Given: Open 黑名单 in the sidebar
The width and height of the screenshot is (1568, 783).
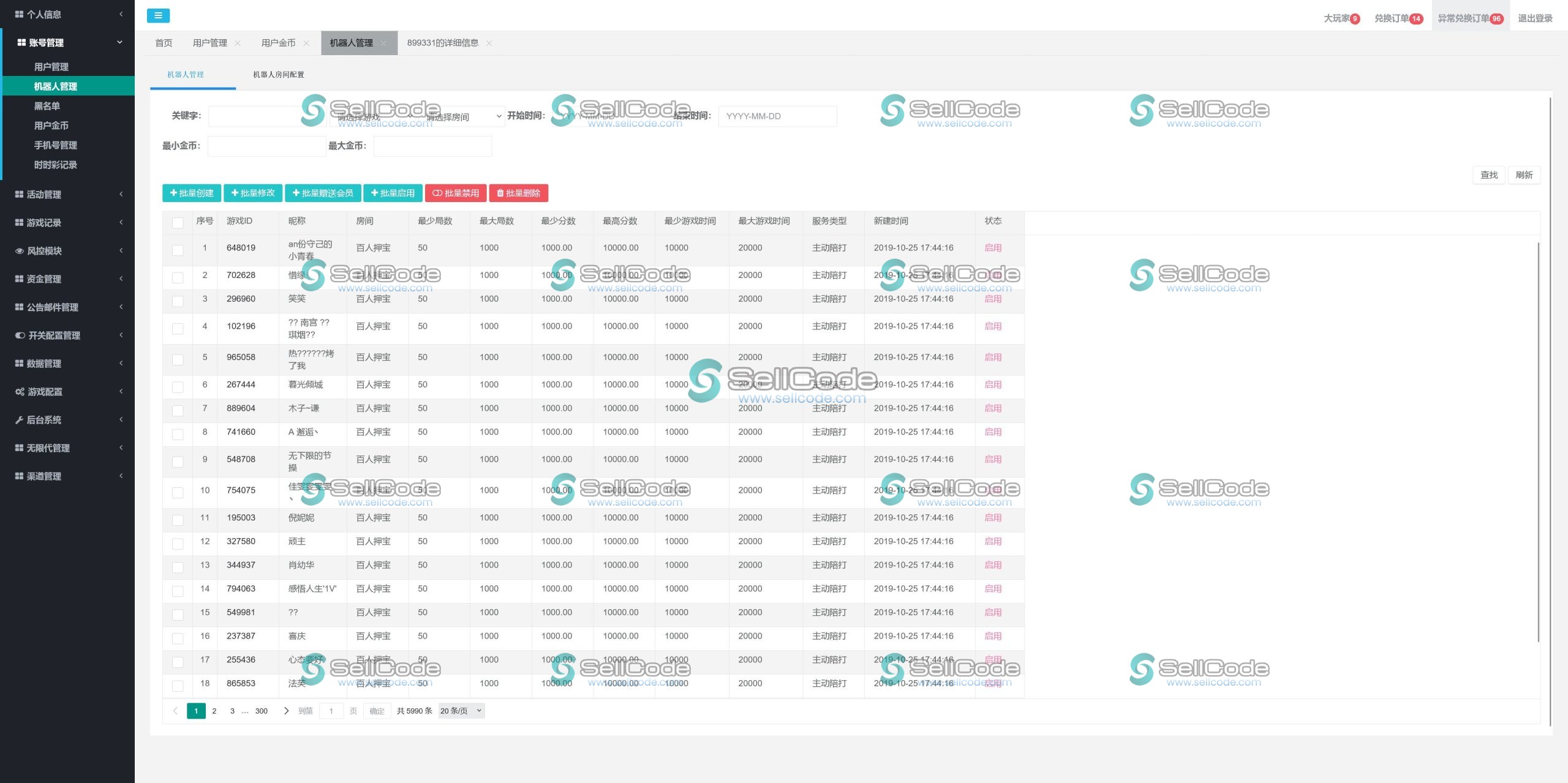Looking at the screenshot, I should pyautogui.click(x=47, y=106).
